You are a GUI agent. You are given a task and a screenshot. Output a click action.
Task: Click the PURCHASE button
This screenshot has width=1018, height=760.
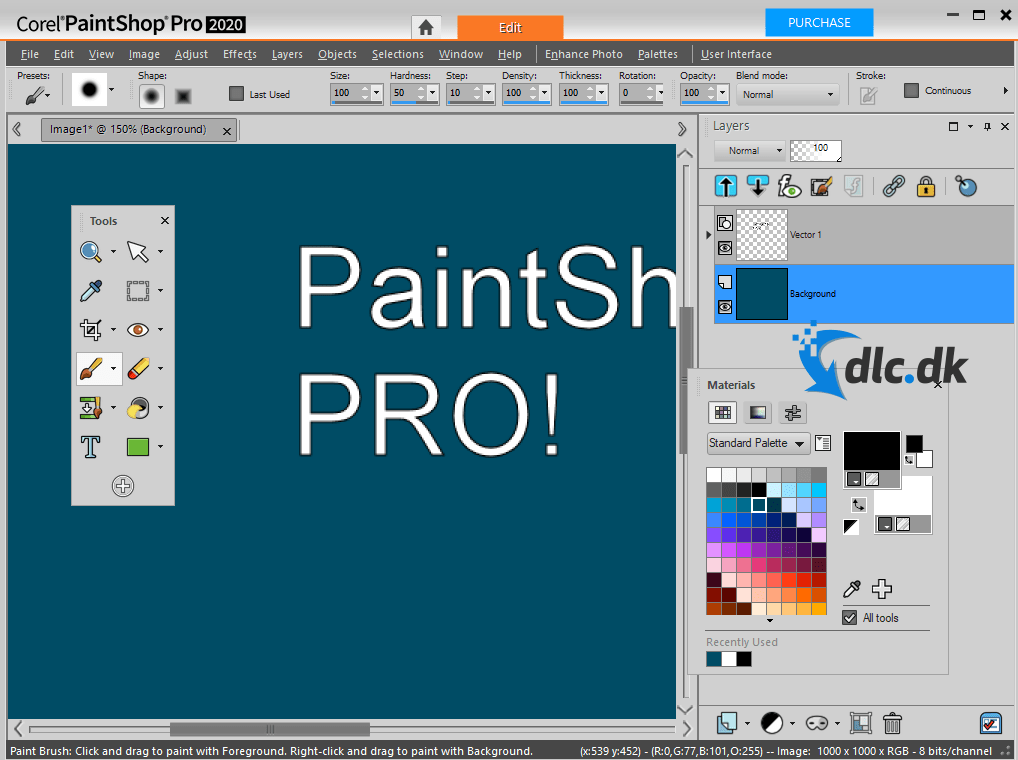pos(818,21)
